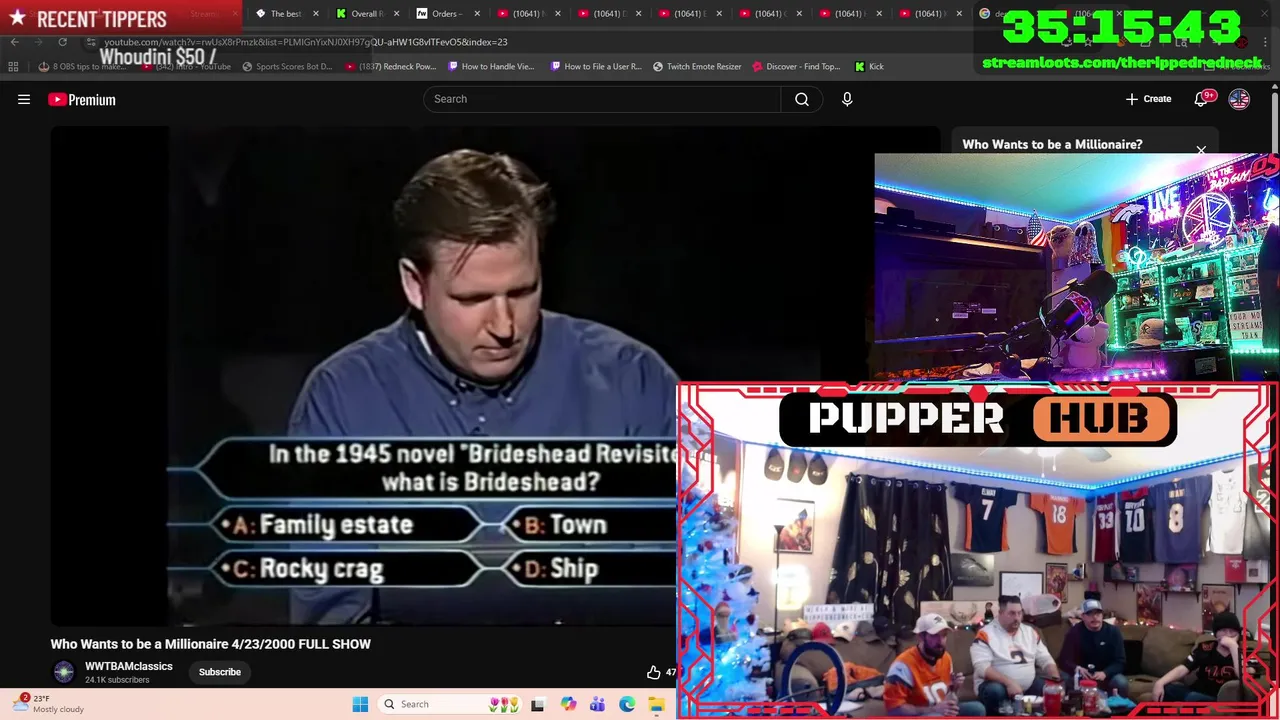Open the account avatar menu

(1239, 99)
